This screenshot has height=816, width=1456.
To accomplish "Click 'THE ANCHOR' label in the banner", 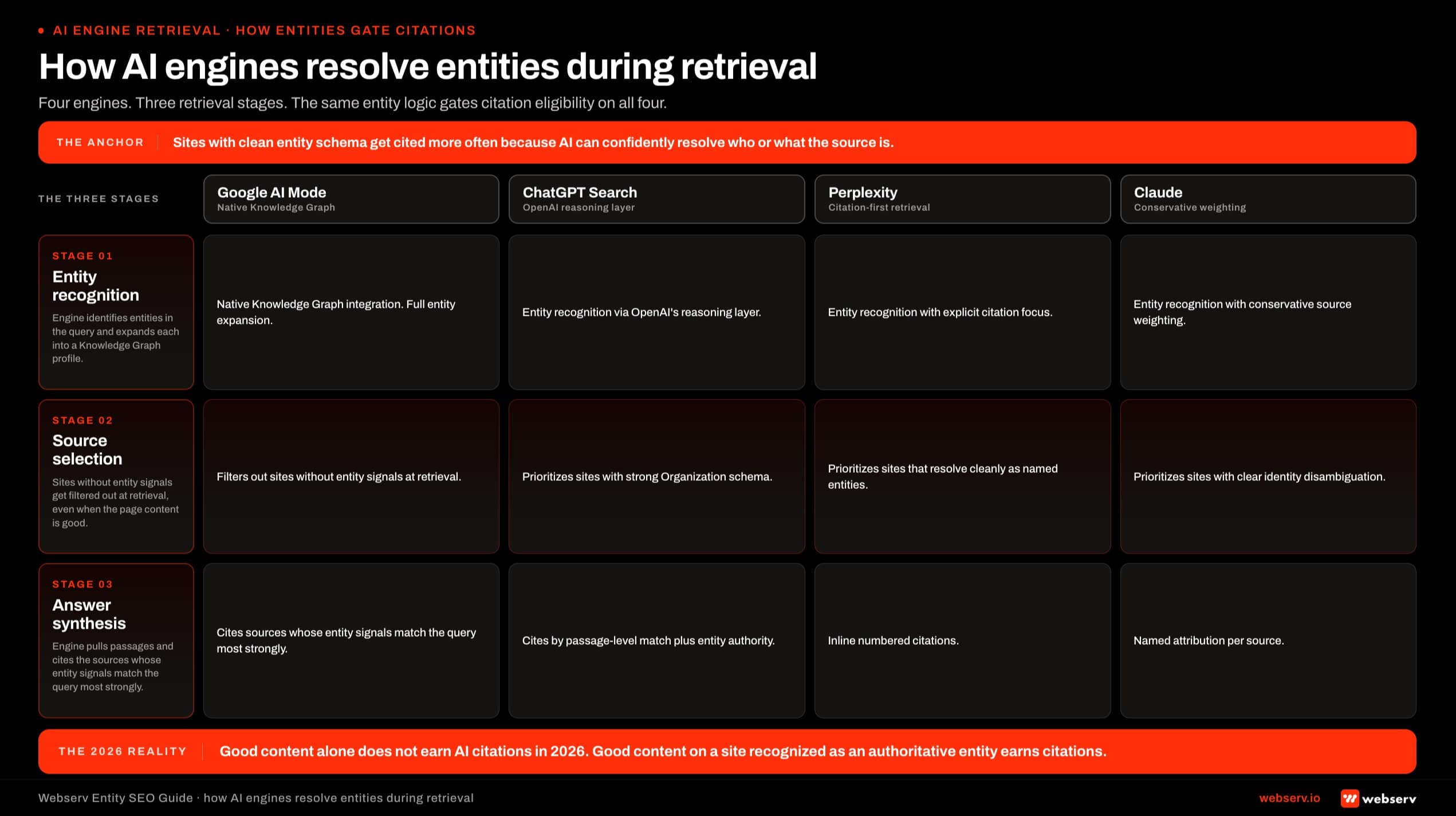I will coord(100,142).
